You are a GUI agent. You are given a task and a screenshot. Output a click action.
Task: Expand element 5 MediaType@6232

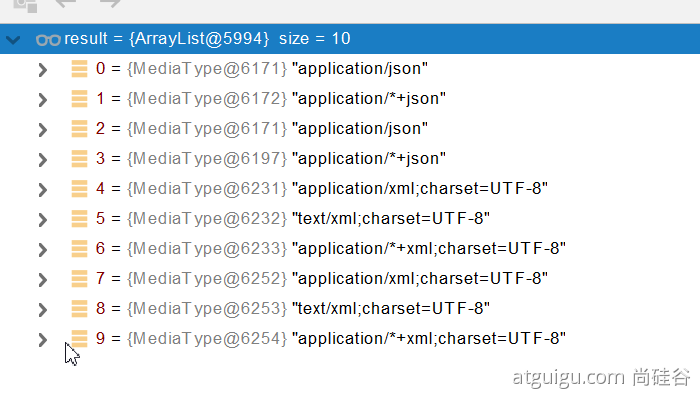click(x=43, y=220)
